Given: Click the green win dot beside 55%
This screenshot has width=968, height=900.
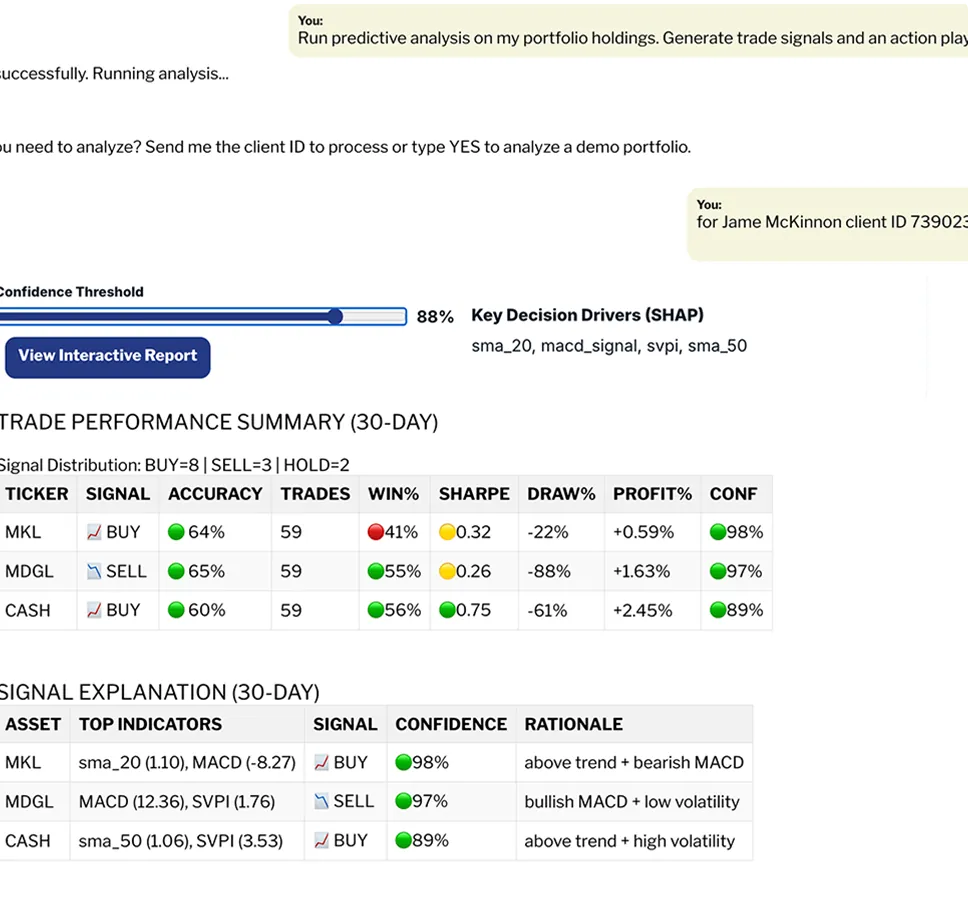Looking at the screenshot, I should click(x=375, y=572).
